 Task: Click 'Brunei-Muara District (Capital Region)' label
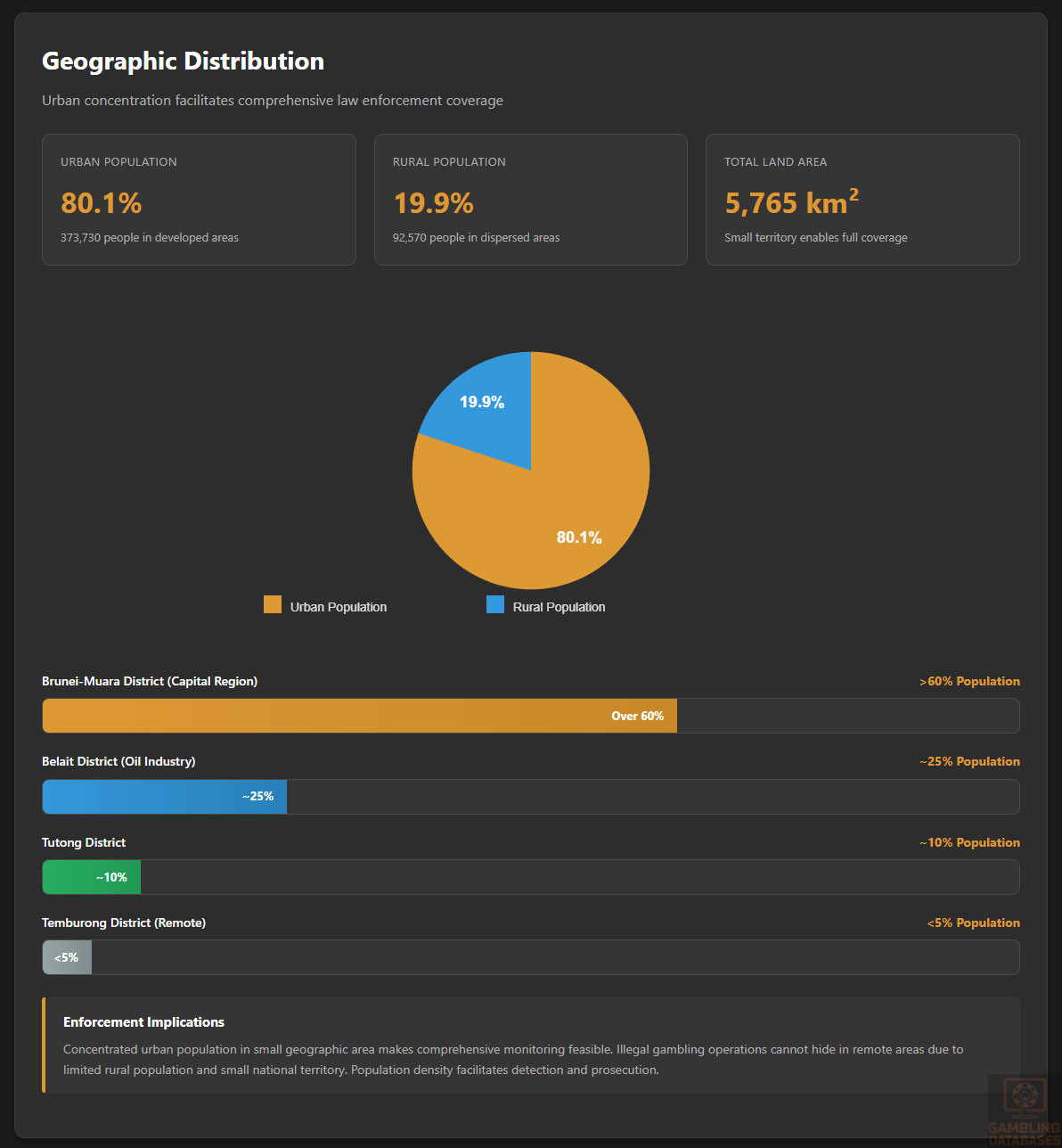[x=150, y=681]
